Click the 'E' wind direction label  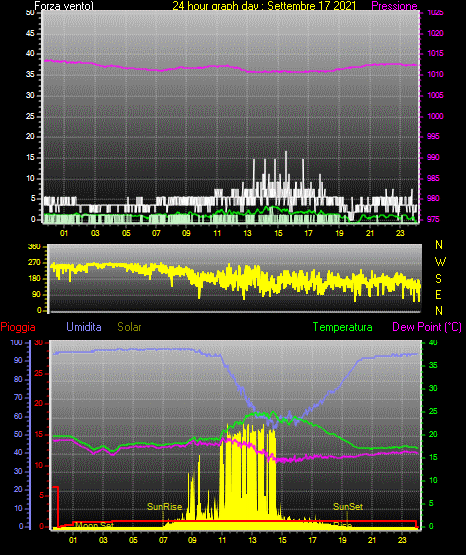[x=438, y=294]
